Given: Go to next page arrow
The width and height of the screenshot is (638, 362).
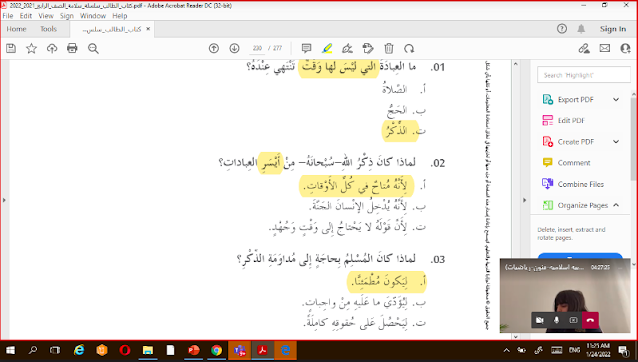Looking at the screenshot, I should 234,48.
